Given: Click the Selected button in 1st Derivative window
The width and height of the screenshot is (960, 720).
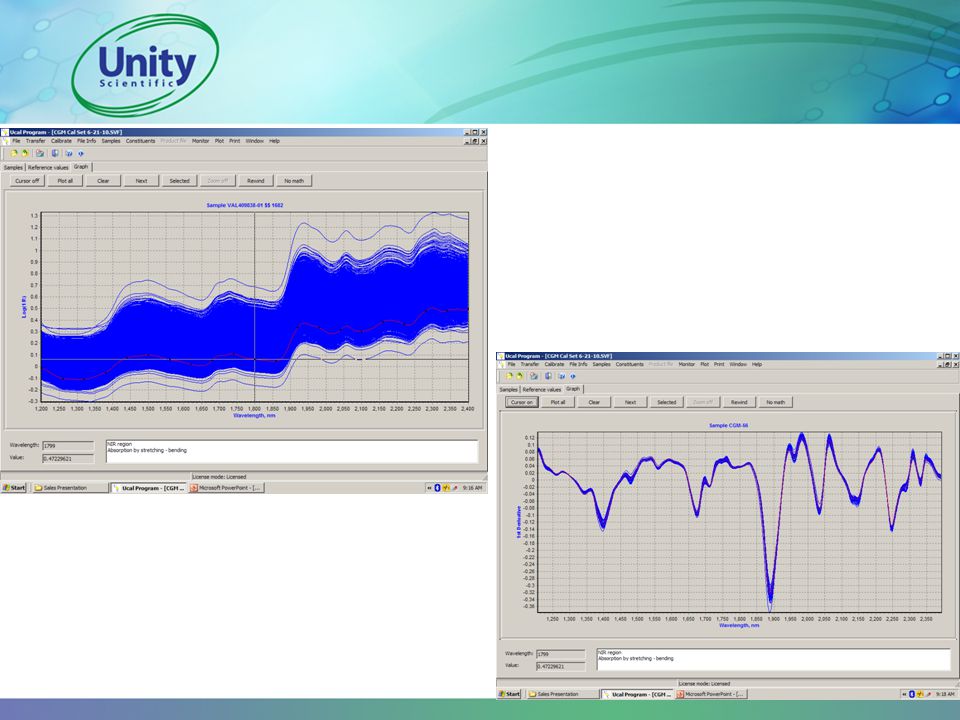Looking at the screenshot, I should [667, 402].
